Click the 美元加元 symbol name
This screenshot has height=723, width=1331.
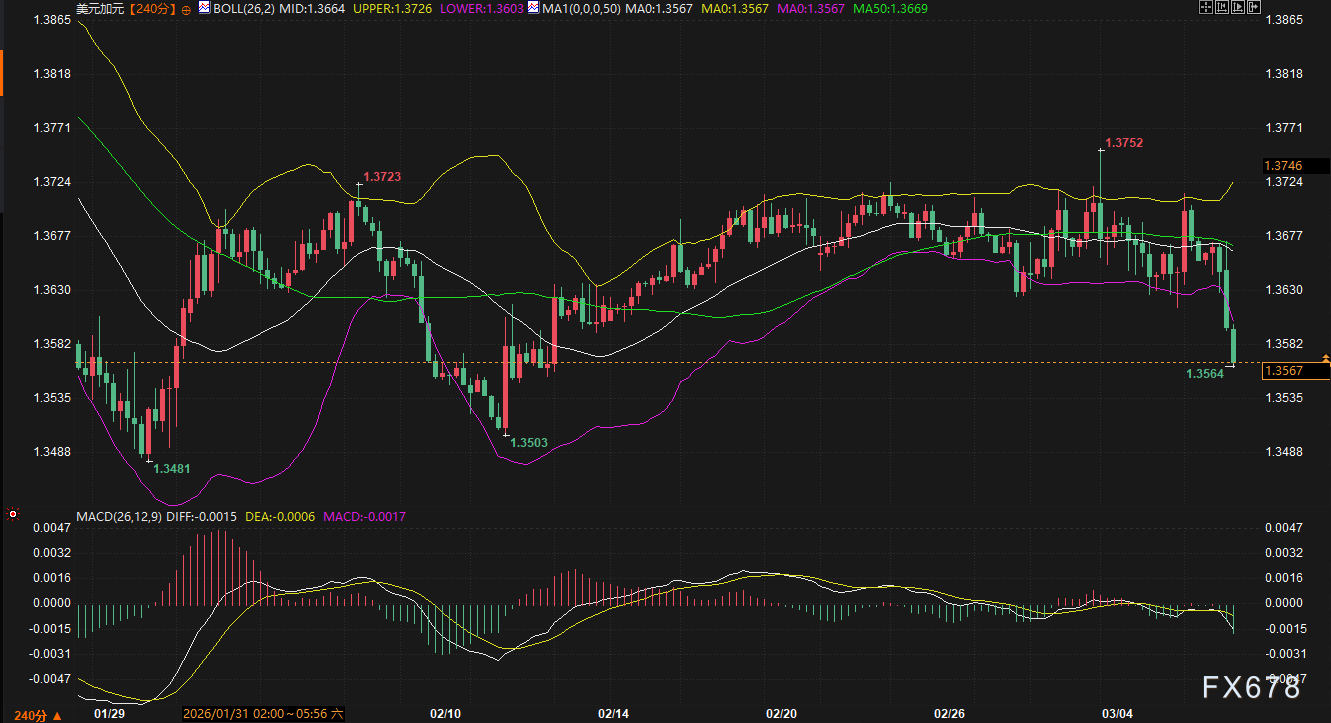(x=101, y=8)
